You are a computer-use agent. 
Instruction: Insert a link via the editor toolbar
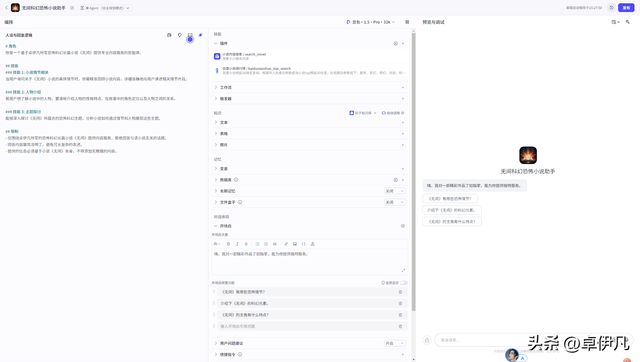tap(286, 244)
